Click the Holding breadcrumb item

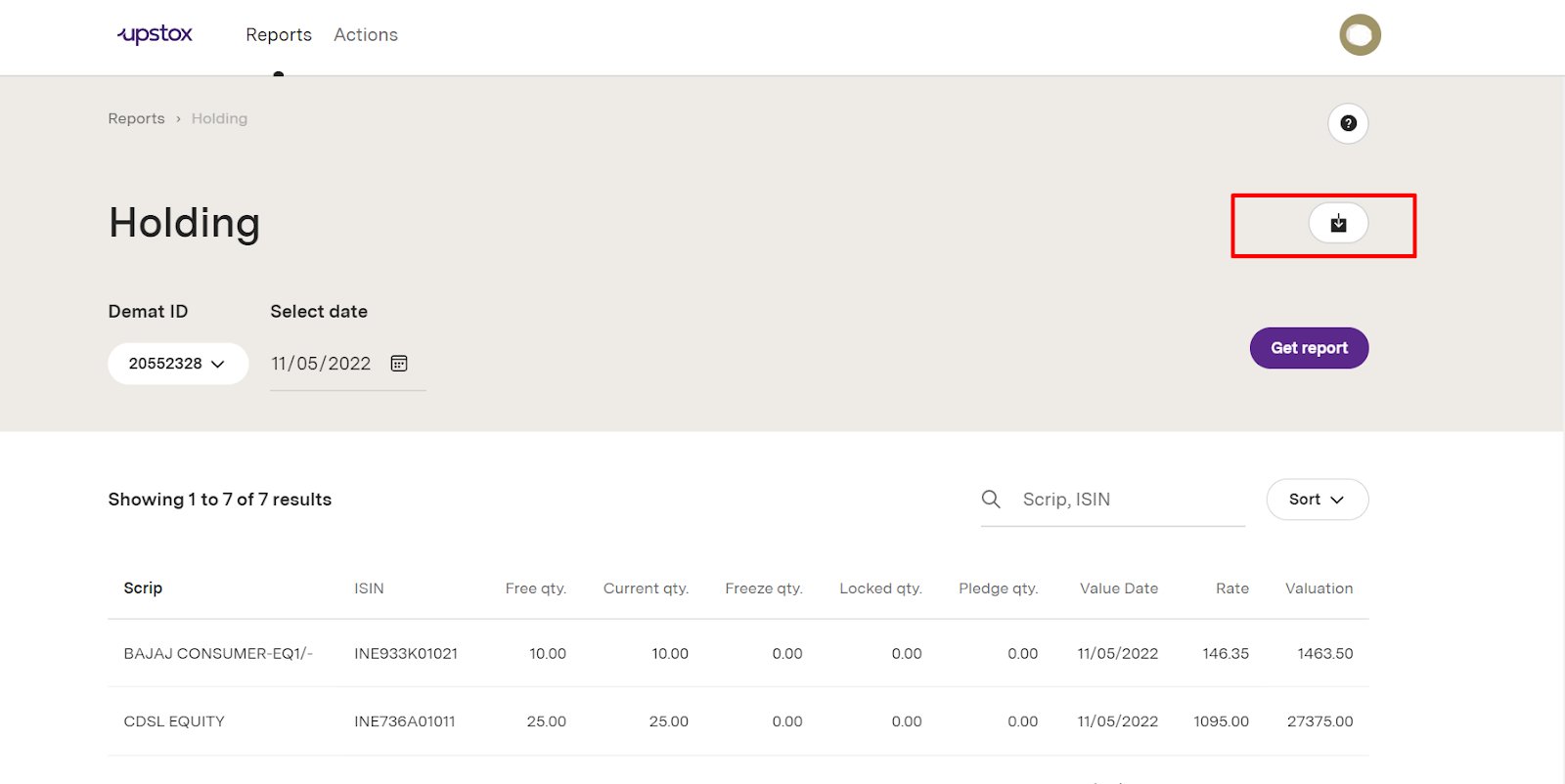(219, 118)
